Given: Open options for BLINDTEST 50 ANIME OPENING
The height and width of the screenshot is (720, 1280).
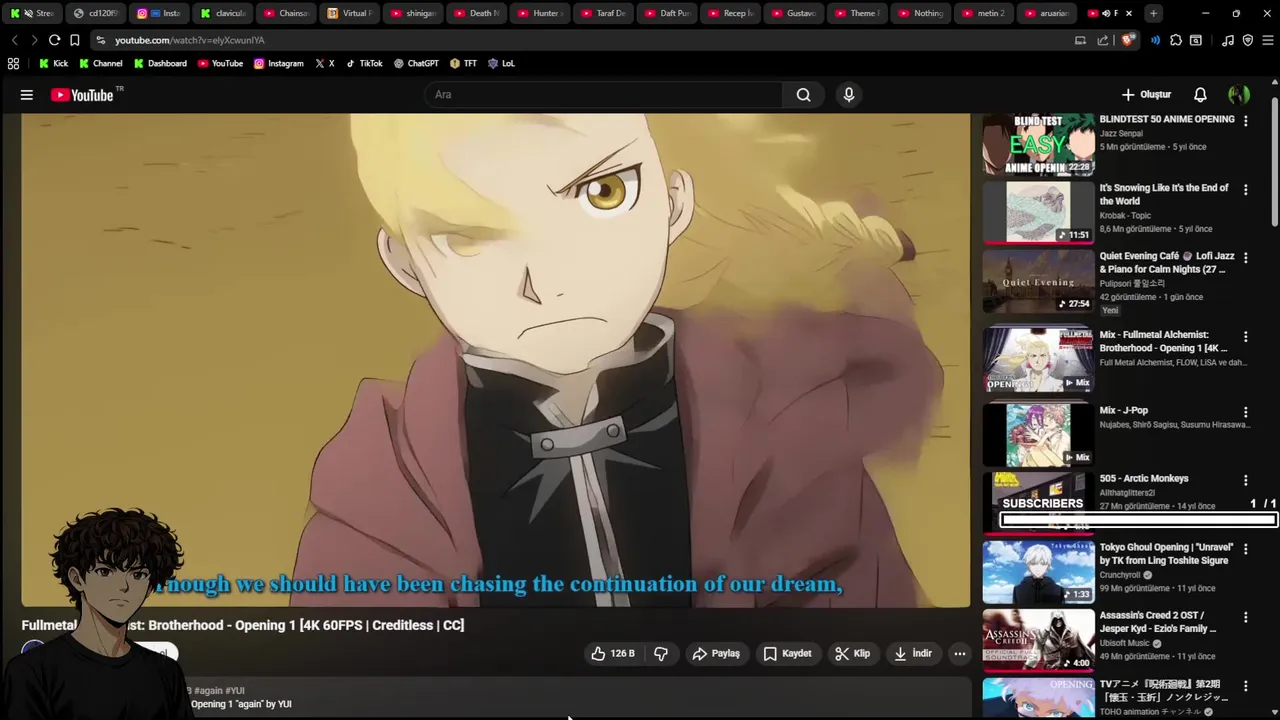Looking at the screenshot, I should click(1245, 121).
